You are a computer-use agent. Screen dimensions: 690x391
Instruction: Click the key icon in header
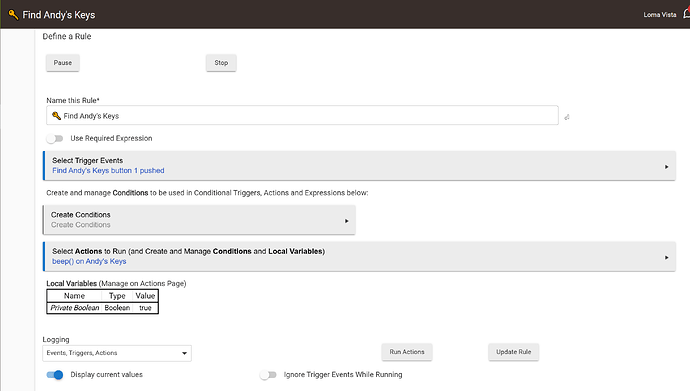pos(13,15)
